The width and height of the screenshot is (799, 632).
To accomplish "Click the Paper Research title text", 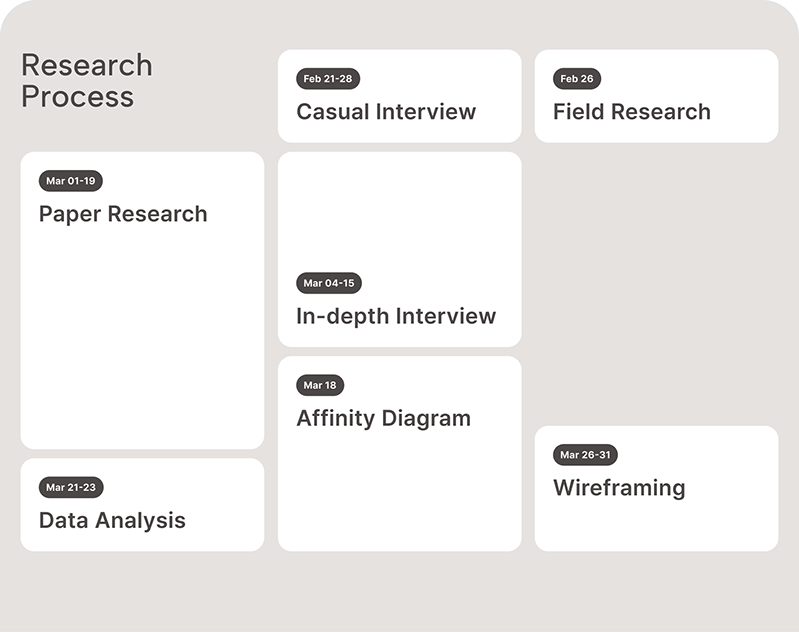I will point(123,214).
